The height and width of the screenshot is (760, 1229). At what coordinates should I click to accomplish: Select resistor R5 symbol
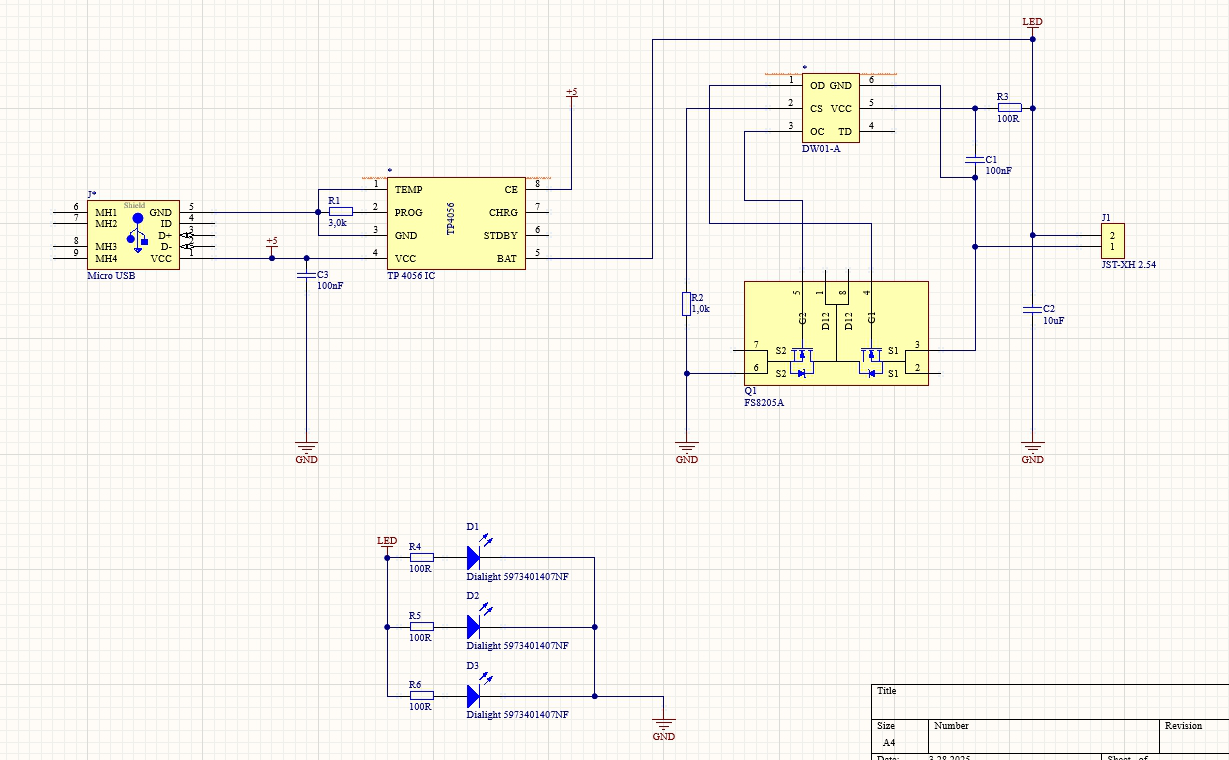point(421,627)
